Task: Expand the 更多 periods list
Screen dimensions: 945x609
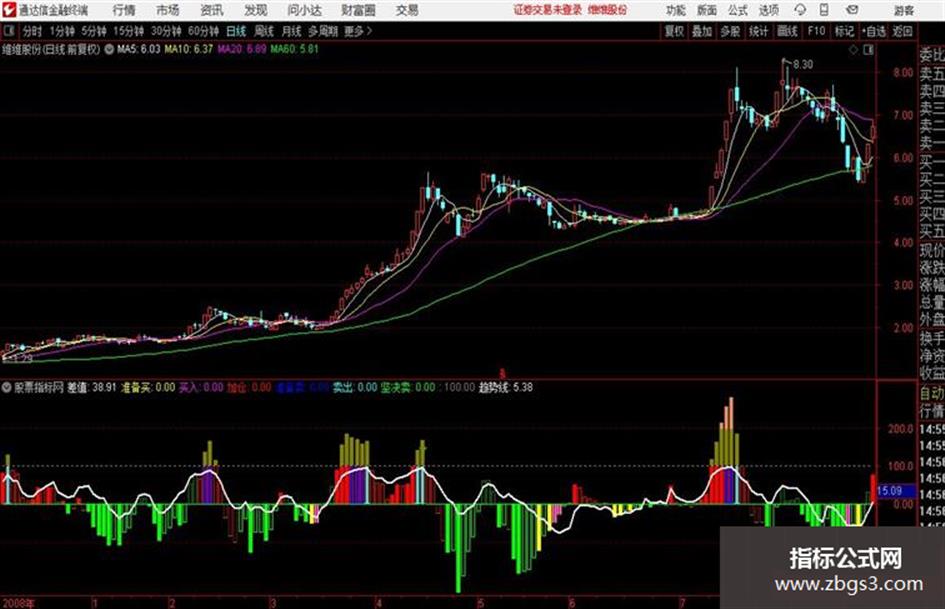Action: 358,31
